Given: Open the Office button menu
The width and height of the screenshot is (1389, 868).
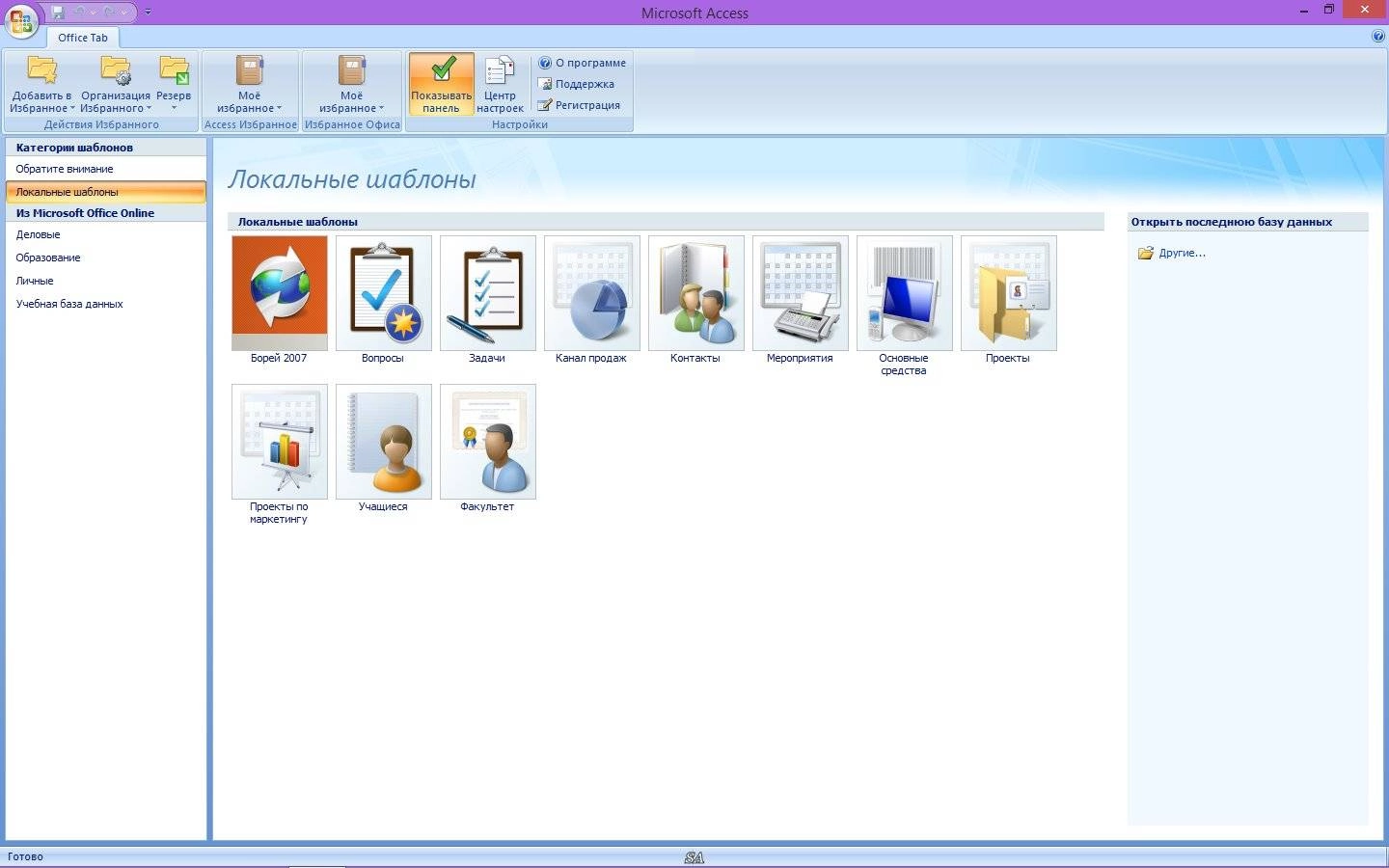Looking at the screenshot, I should 21,21.
